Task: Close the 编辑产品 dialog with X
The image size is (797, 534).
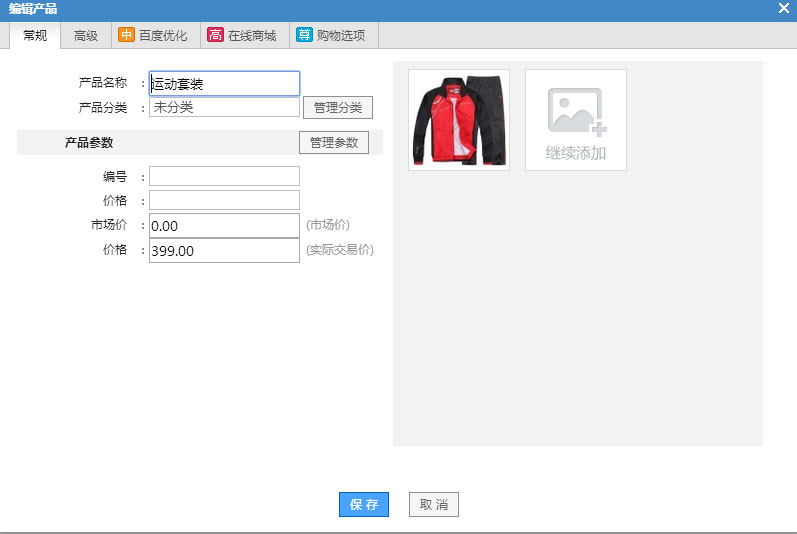Action: [x=783, y=9]
